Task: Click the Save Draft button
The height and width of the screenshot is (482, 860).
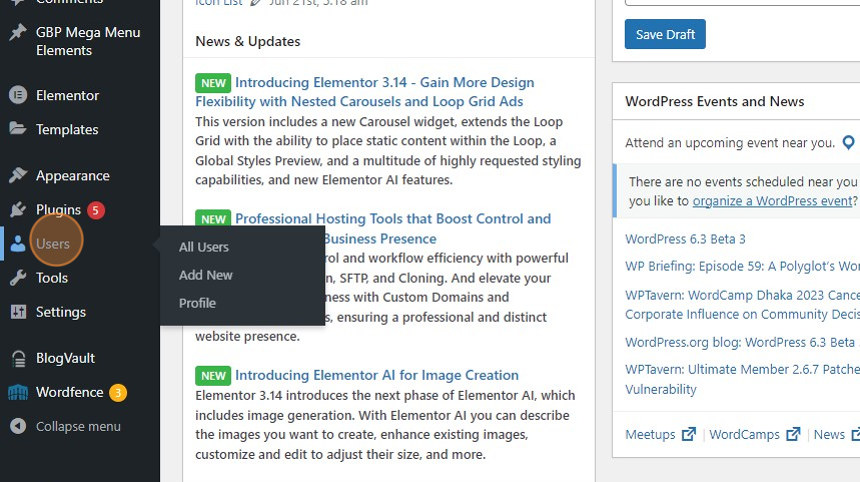Action: 665,34
